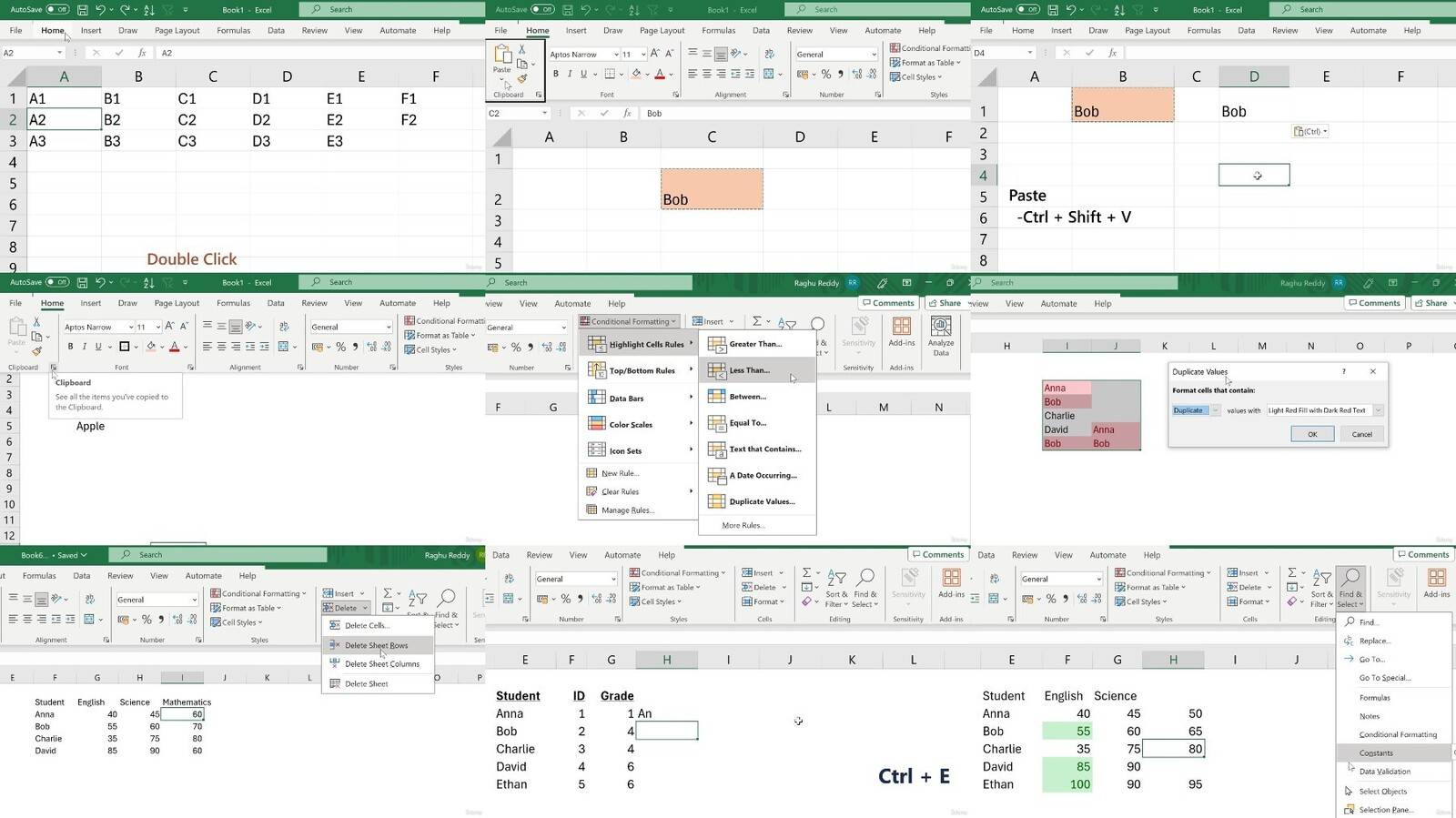Image resolution: width=1456 pixels, height=818 pixels.
Task: Click More Rules... in the Highlight Cells submenu
Action: pos(743,525)
